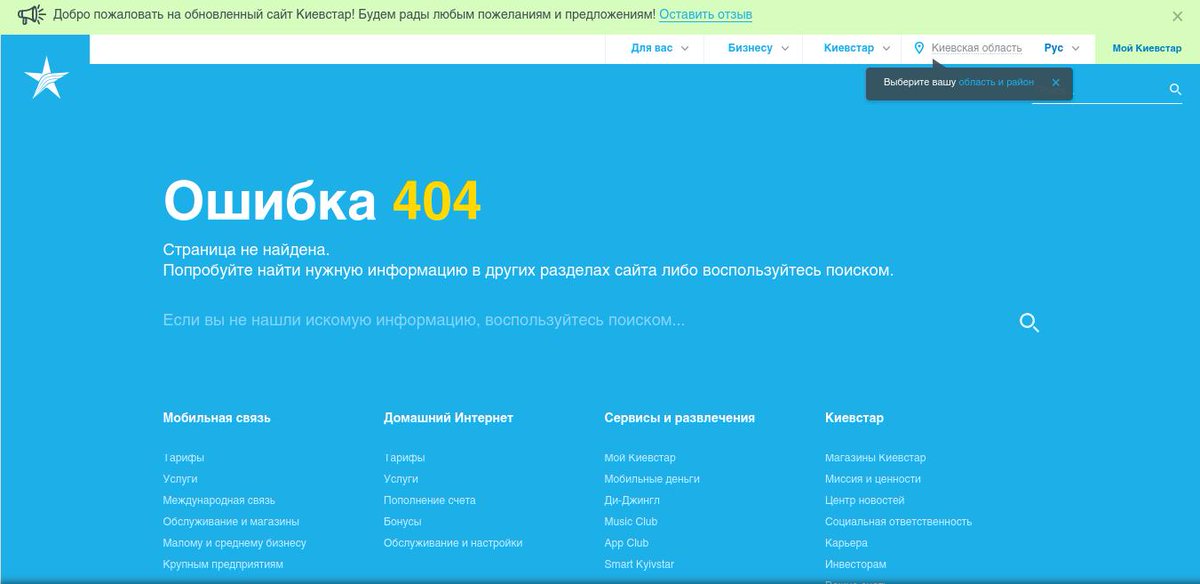Click the large 404 page search icon
1200x584 pixels.
pos(1029,322)
